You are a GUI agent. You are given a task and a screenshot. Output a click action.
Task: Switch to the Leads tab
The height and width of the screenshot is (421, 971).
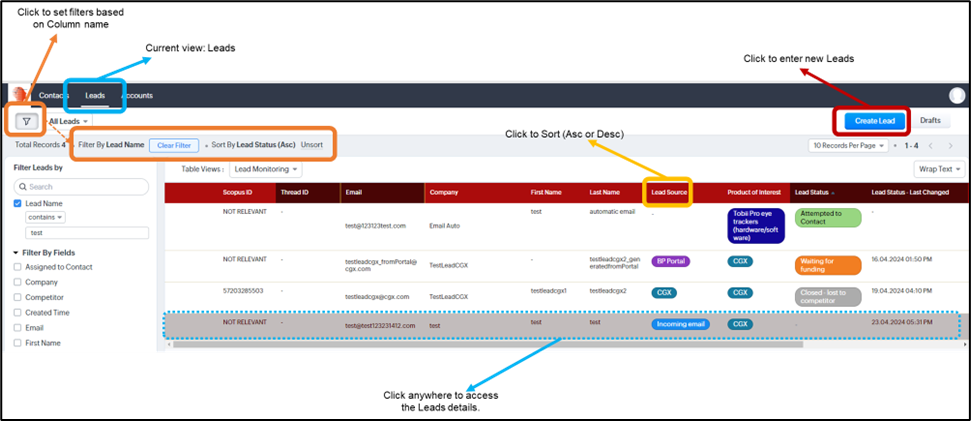(95, 95)
